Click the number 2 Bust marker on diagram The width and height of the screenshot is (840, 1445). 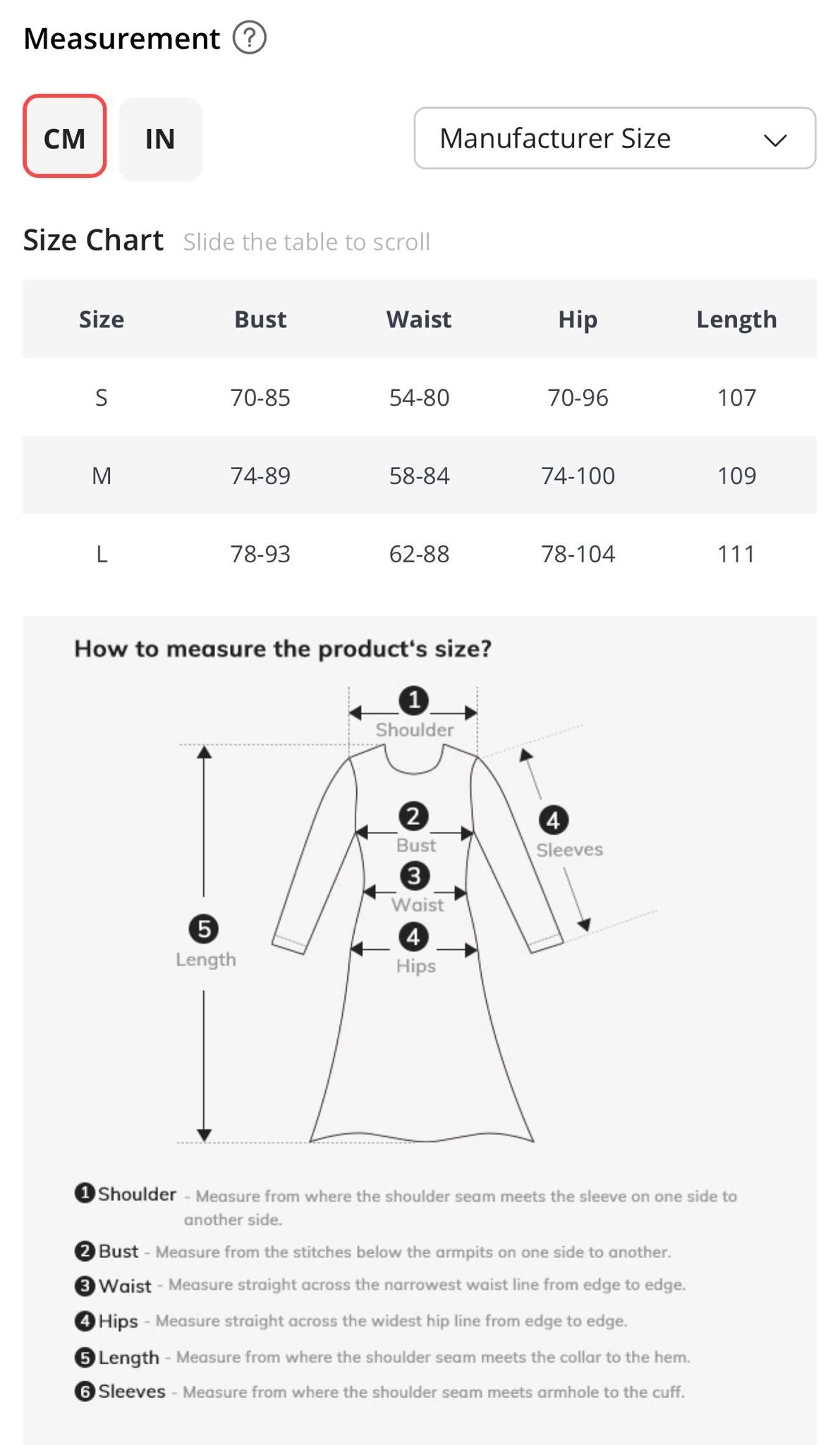tap(414, 816)
